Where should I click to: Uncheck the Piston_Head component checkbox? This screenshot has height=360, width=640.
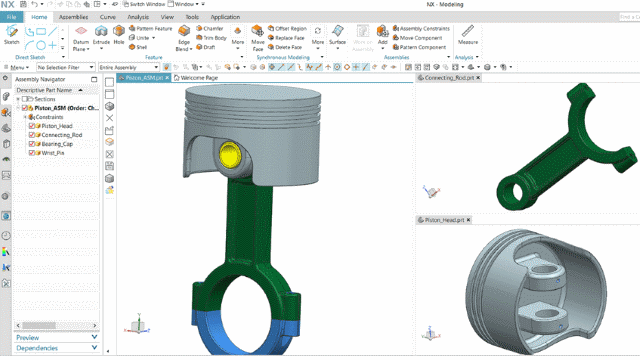point(32,126)
